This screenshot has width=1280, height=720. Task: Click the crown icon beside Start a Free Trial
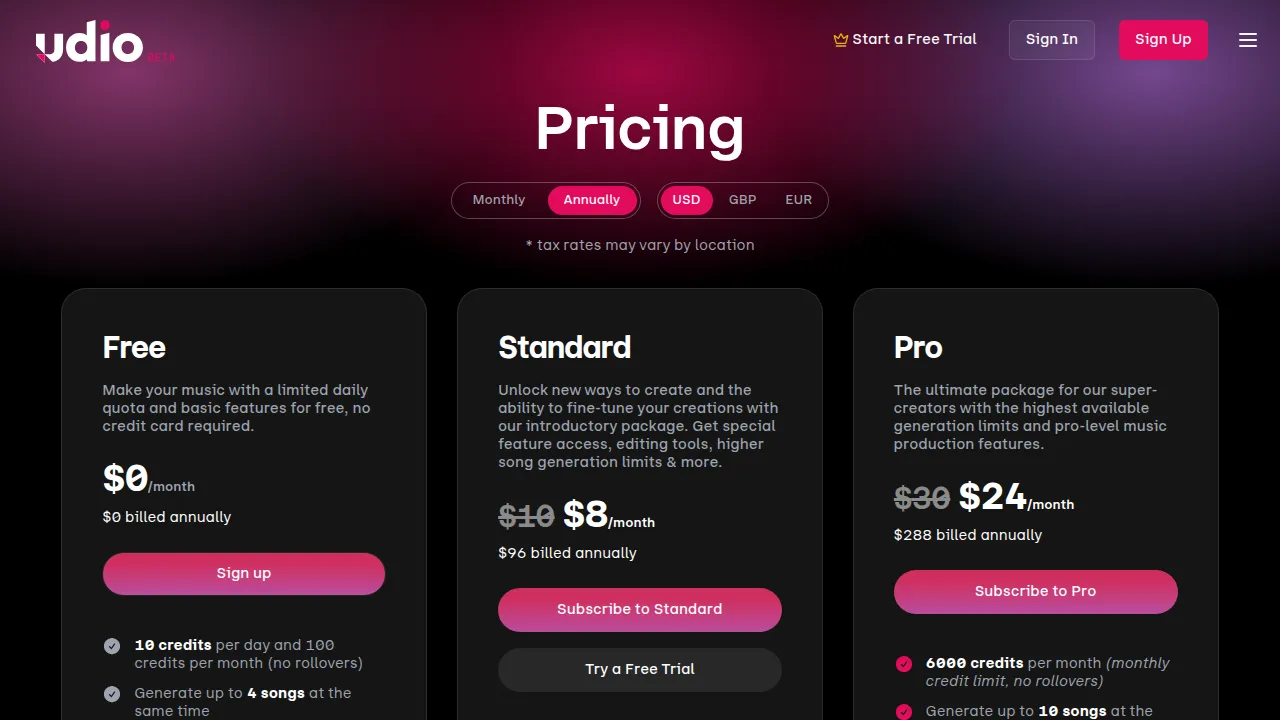[x=841, y=40]
